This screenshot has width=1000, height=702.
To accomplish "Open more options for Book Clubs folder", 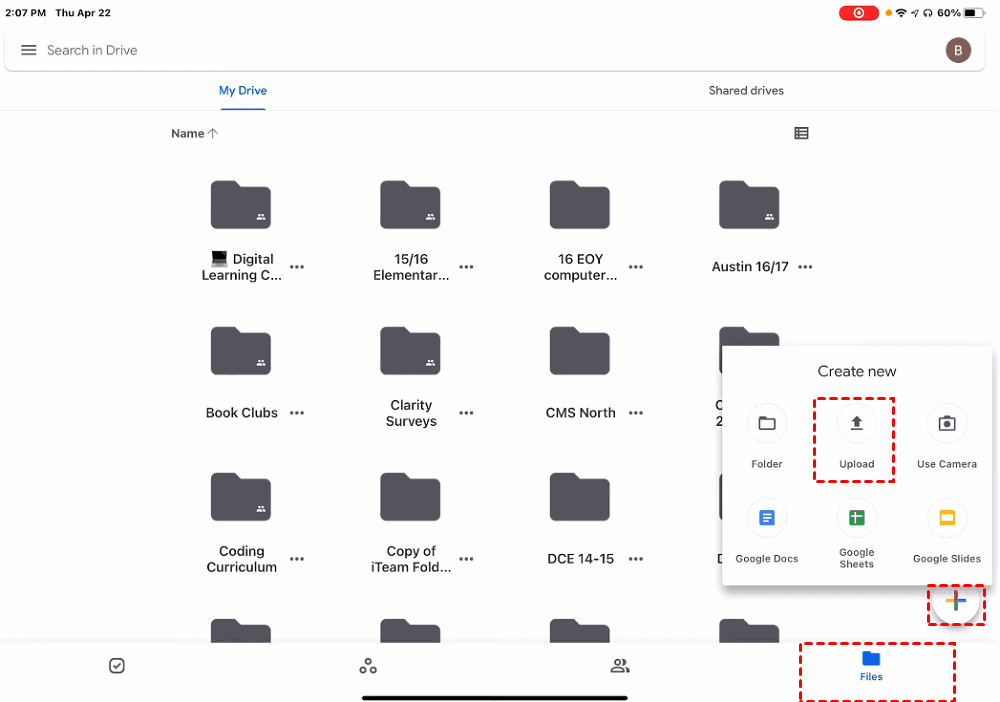I will (297, 413).
